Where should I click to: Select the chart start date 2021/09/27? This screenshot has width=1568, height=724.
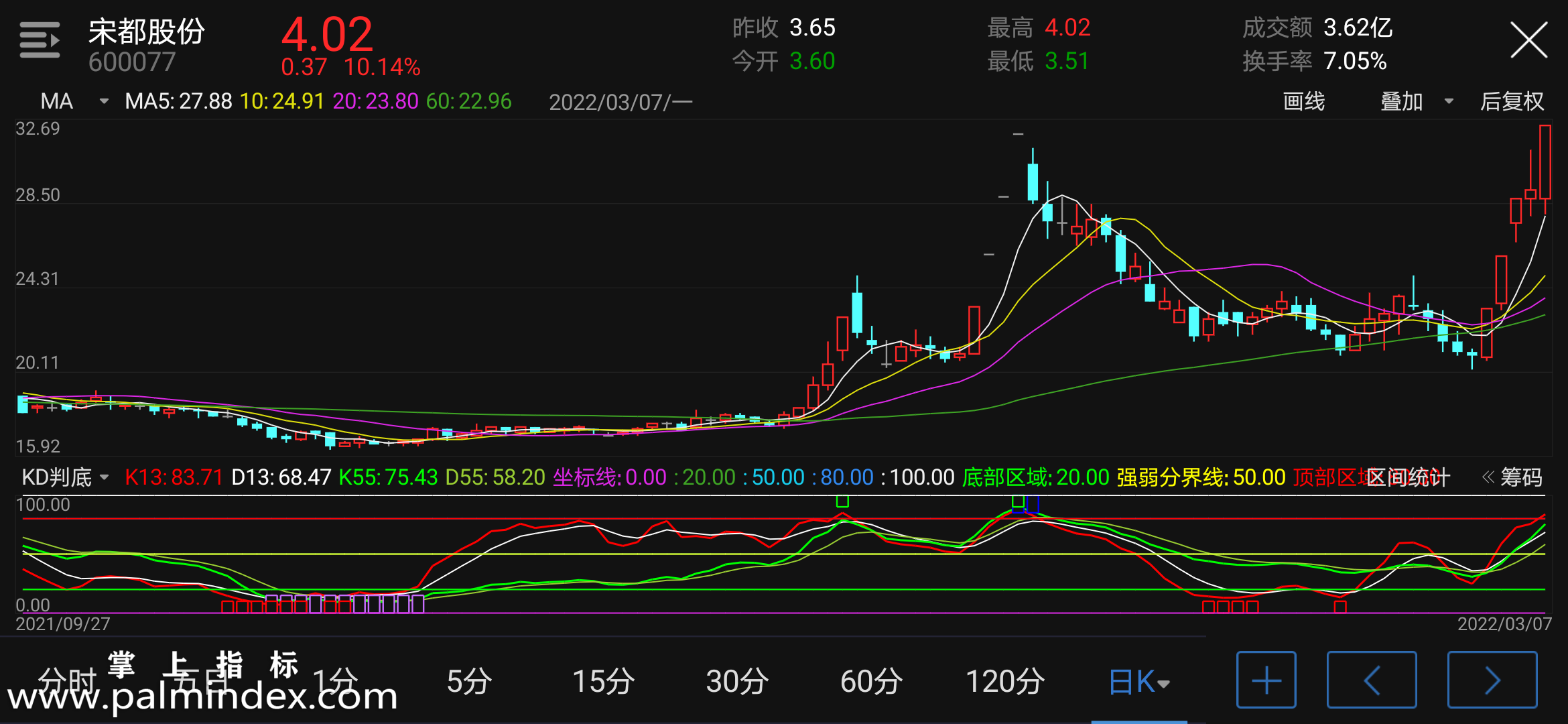(63, 624)
